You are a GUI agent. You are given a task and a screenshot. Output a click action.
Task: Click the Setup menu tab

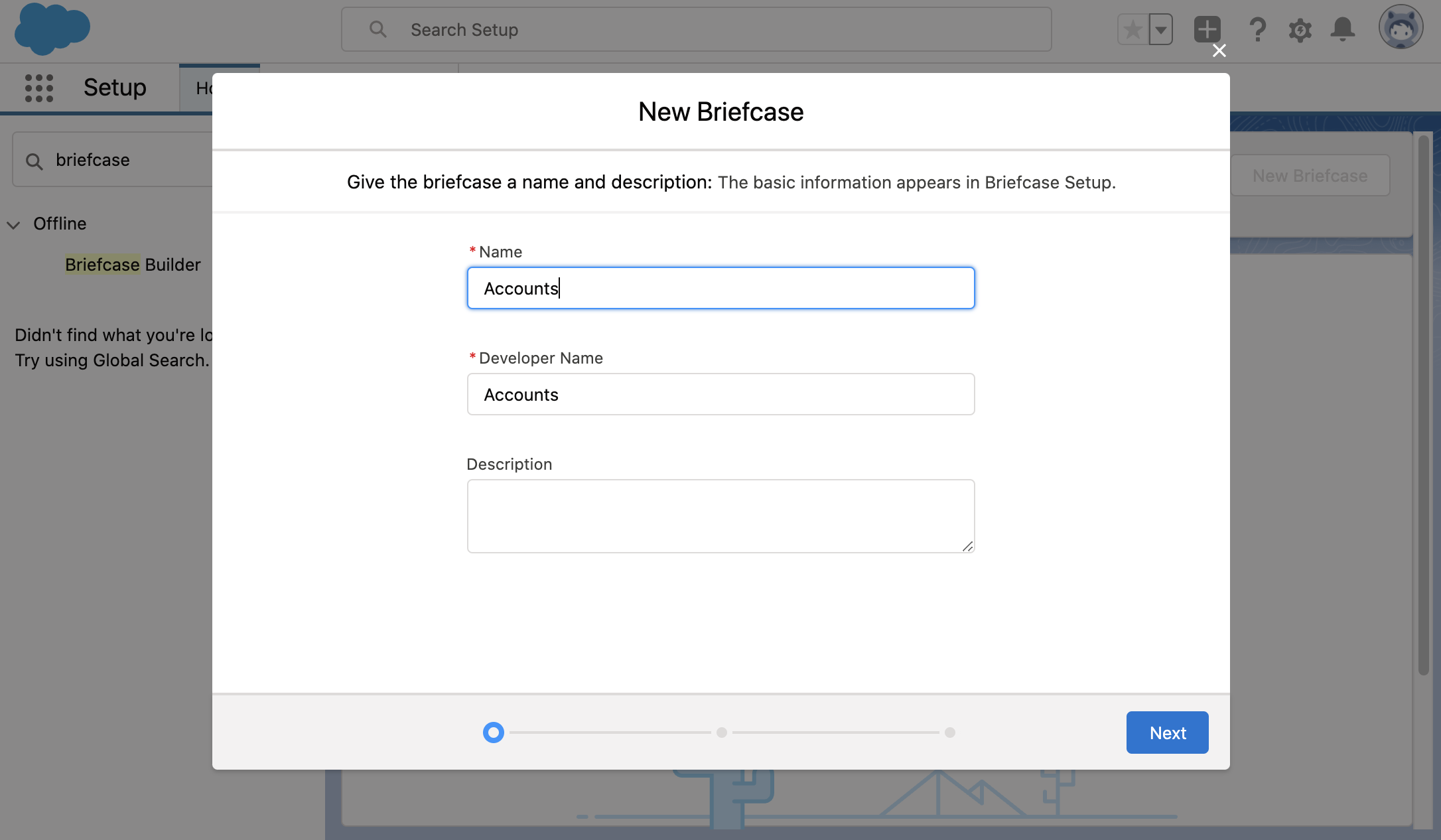pyautogui.click(x=116, y=86)
